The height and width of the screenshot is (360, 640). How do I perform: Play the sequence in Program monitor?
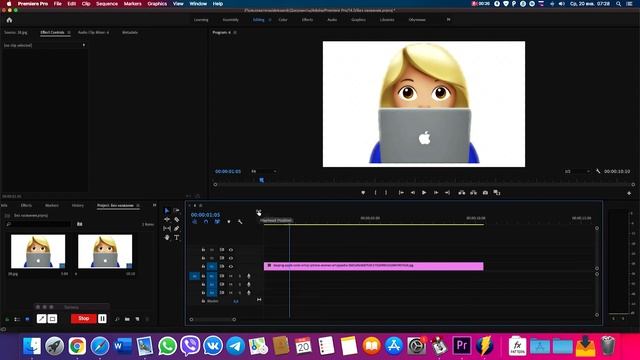pos(424,193)
